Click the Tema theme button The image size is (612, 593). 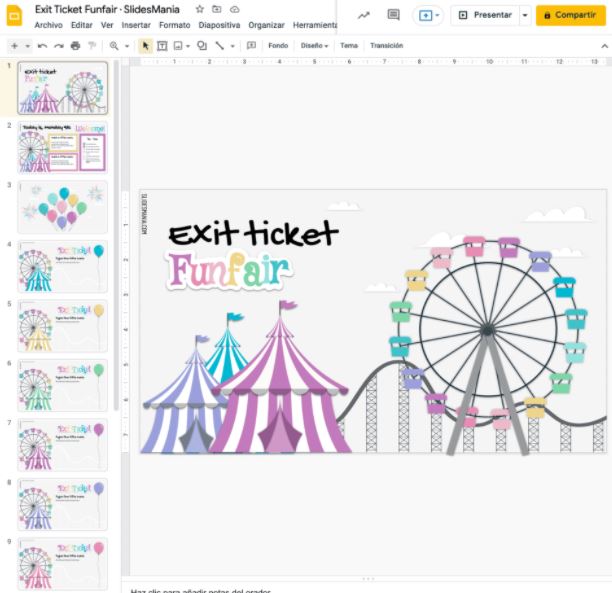(349, 46)
